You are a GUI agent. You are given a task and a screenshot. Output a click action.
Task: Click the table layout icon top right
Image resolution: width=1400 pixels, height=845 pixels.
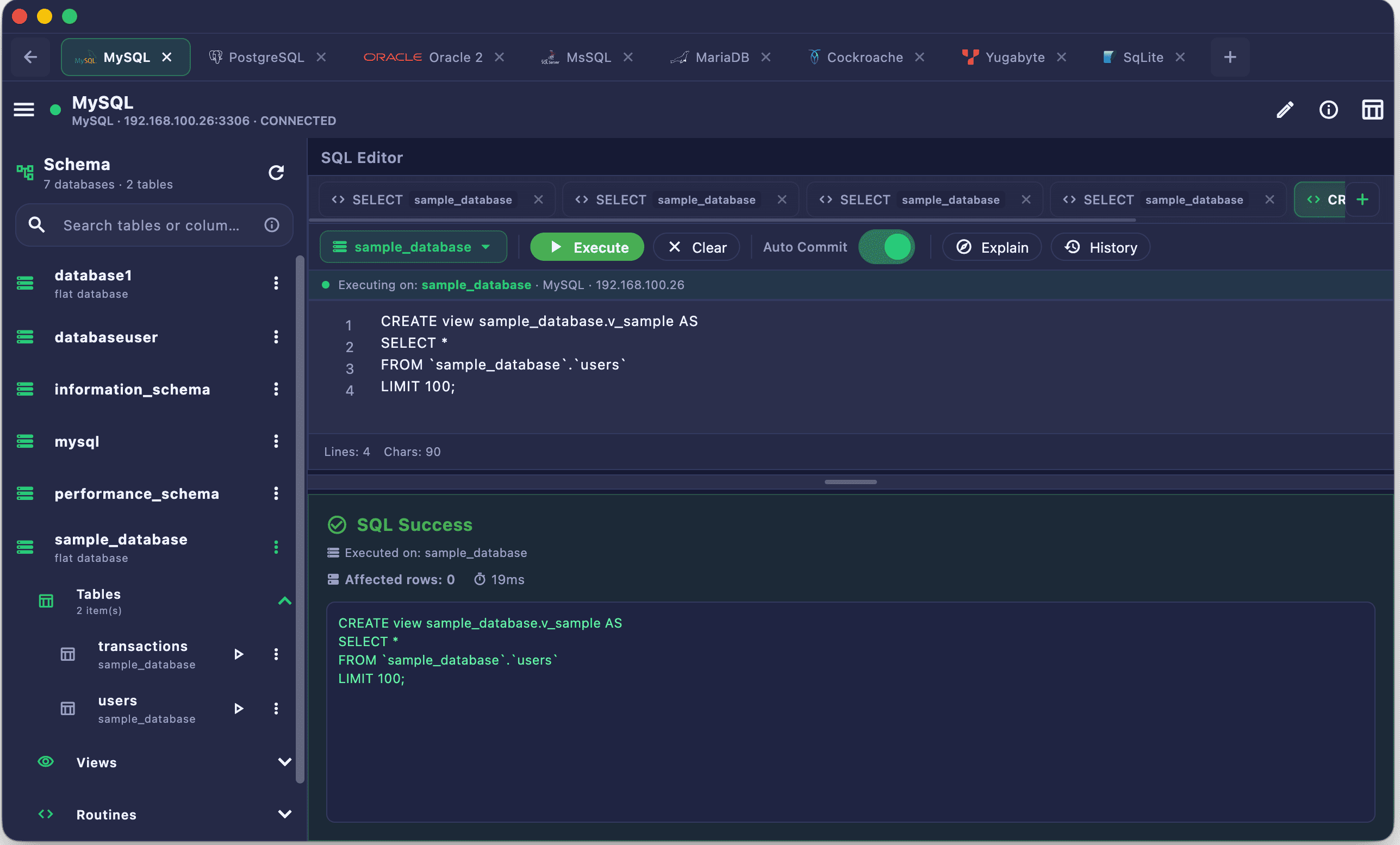click(1372, 110)
